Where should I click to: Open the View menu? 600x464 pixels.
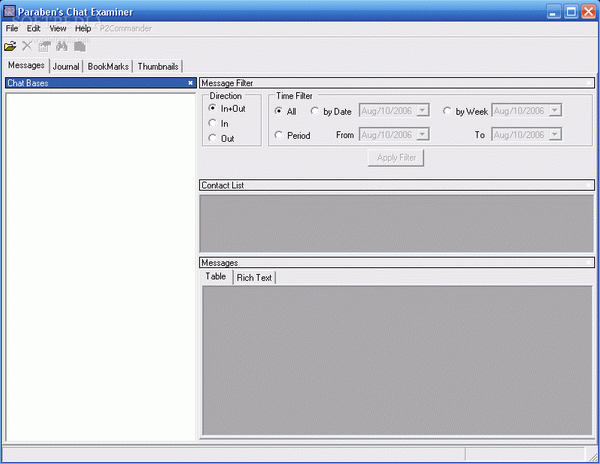click(x=58, y=28)
